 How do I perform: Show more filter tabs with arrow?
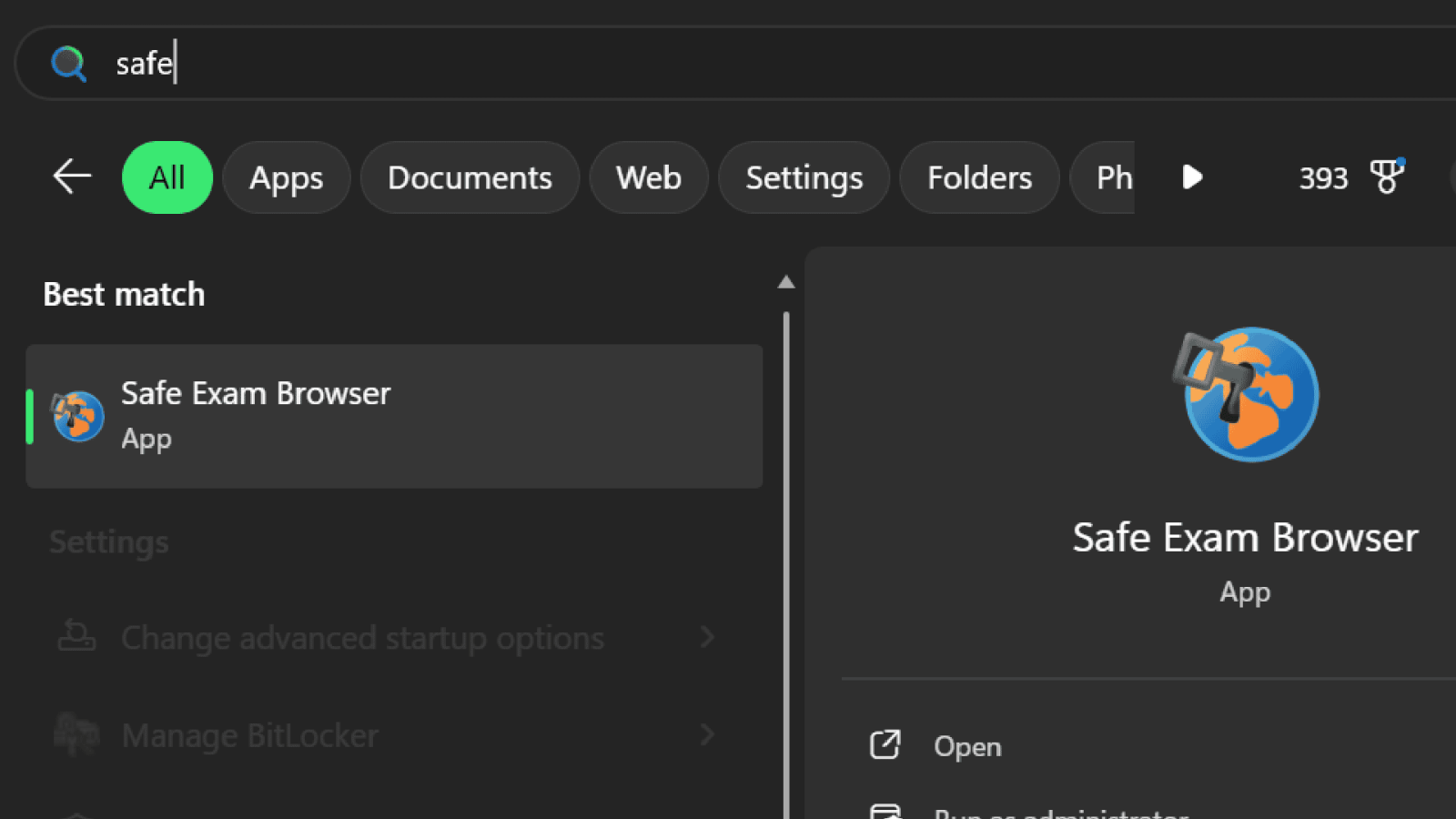(x=1192, y=177)
